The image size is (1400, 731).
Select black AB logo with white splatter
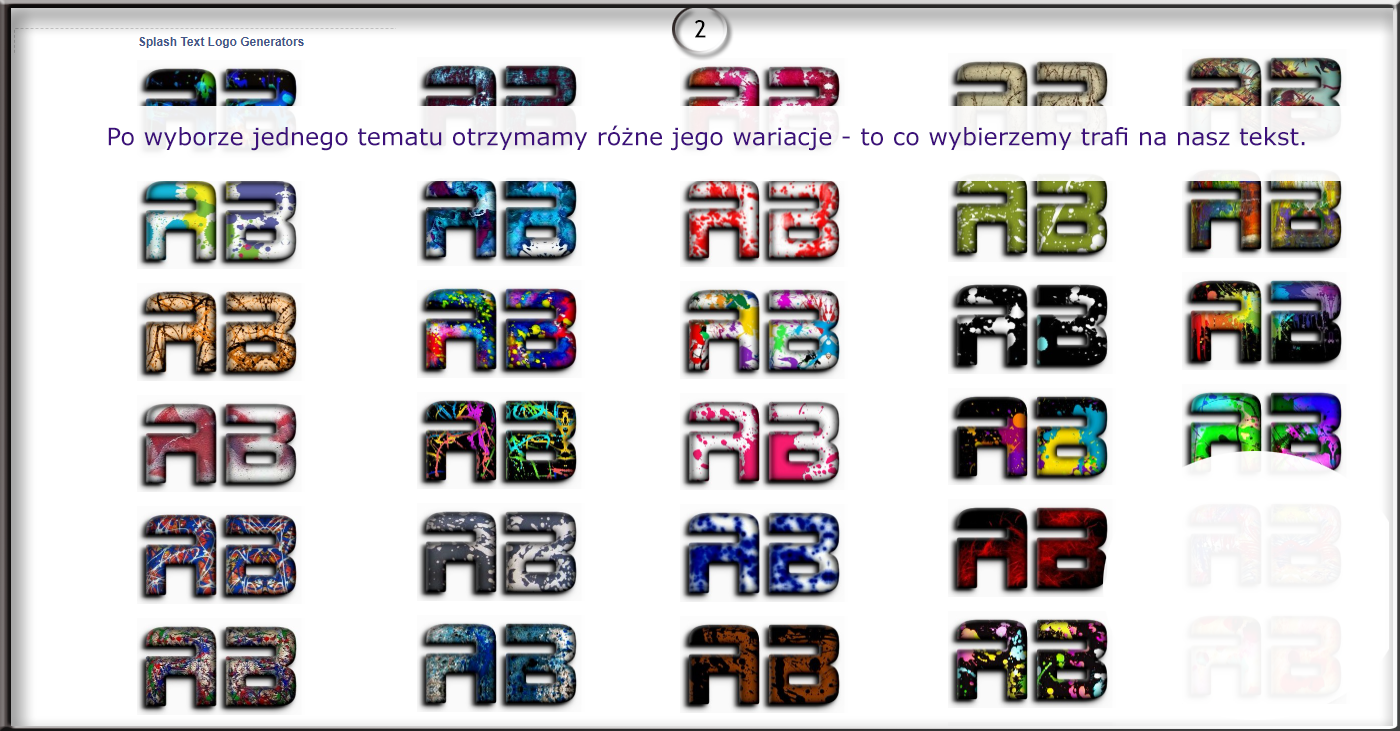[1030, 329]
